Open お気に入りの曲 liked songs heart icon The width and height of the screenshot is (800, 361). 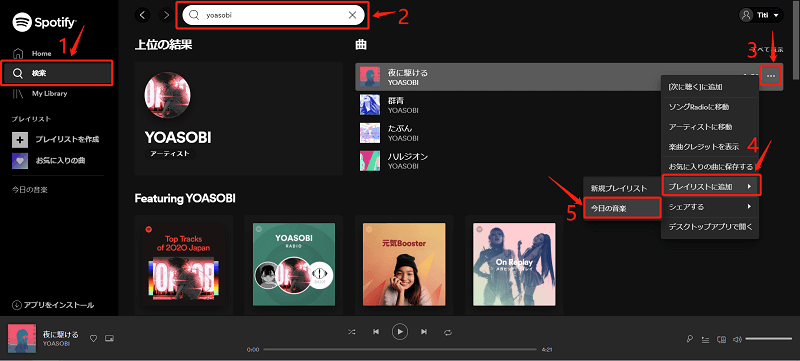(x=20, y=160)
